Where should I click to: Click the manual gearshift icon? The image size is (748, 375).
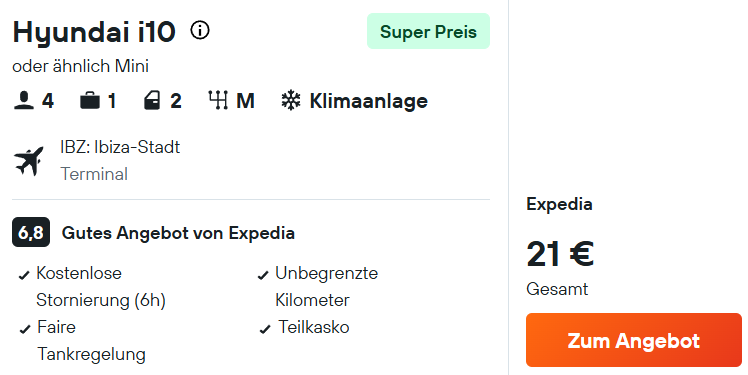(x=218, y=101)
